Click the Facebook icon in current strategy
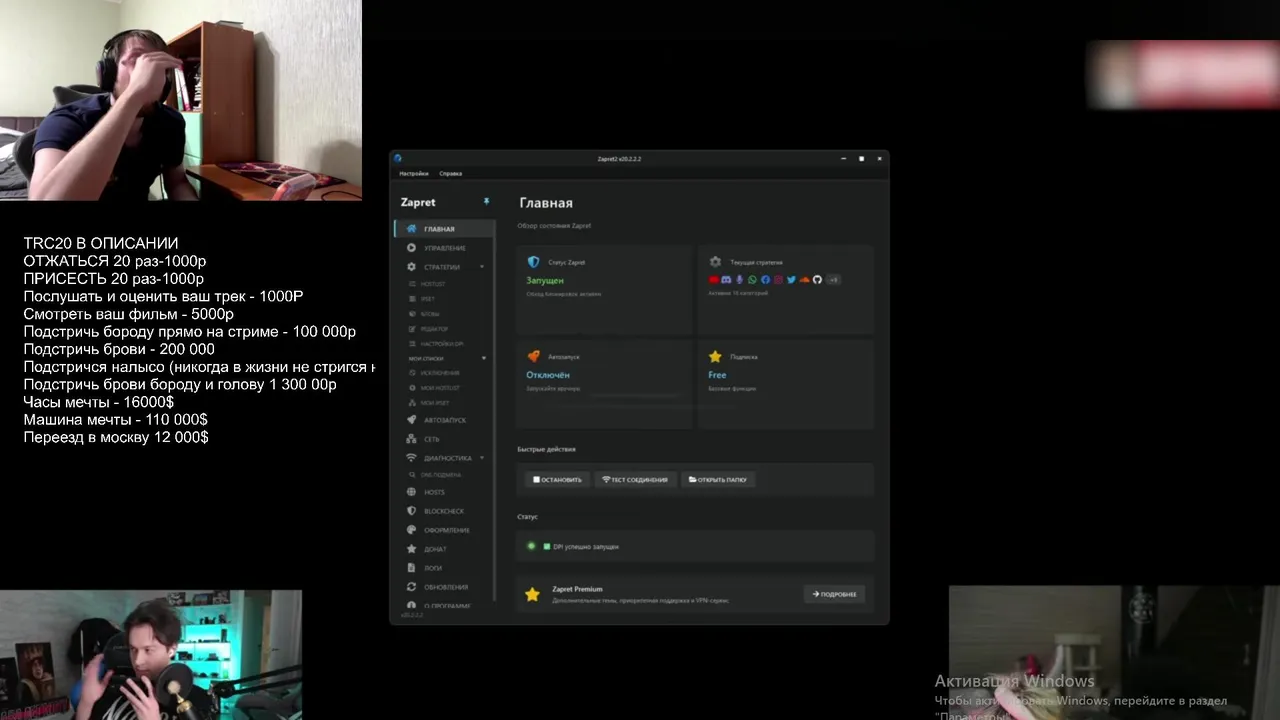Image resolution: width=1280 pixels, height=720 pixels. click(765, 280)
